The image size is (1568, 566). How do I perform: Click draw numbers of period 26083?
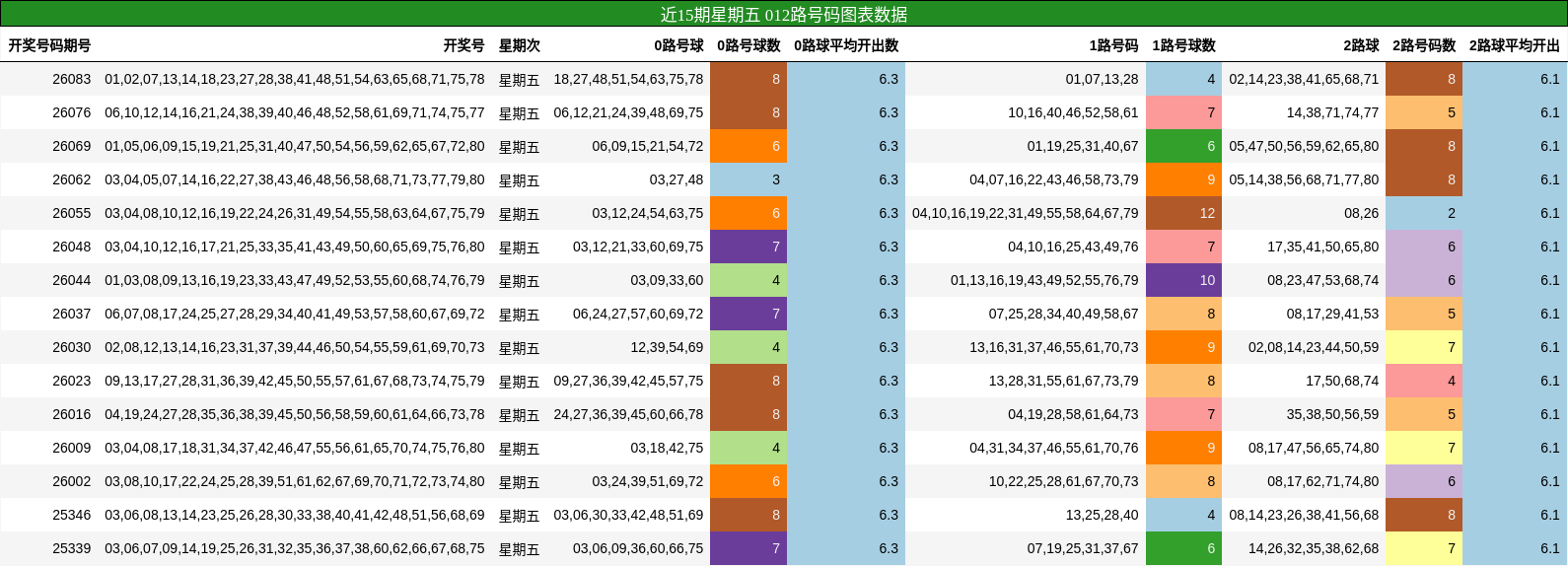[x=295, y=79]
